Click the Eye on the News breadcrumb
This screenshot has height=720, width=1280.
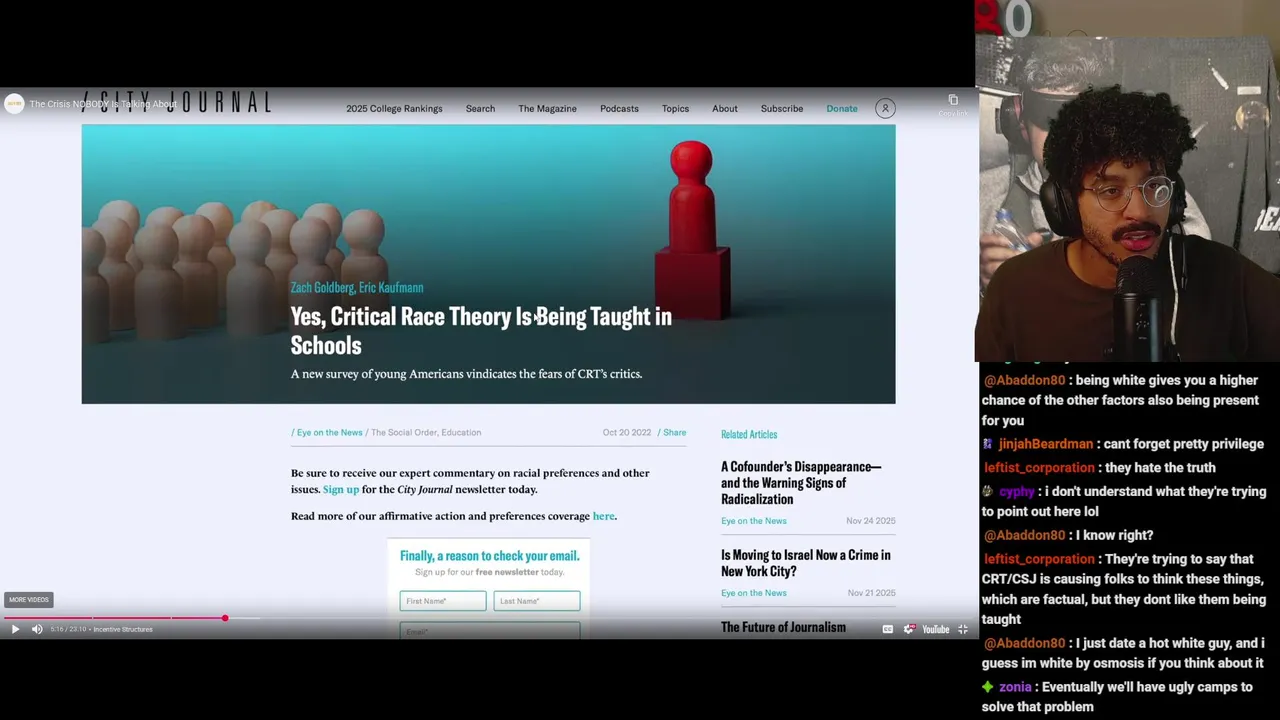329,432
